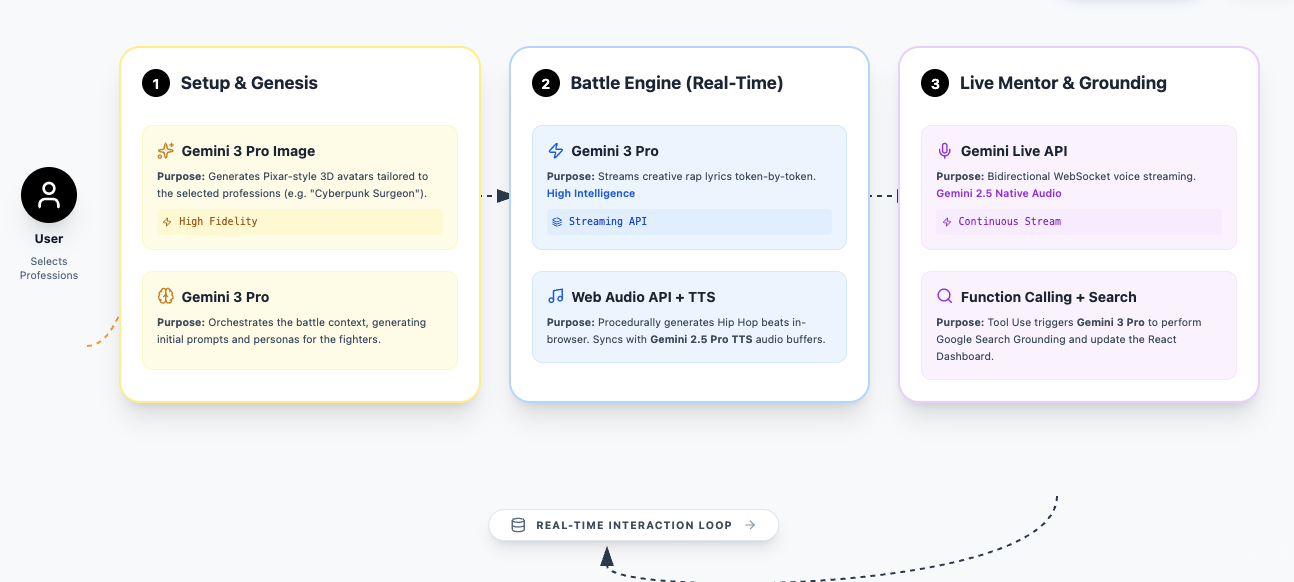
Task: Click the database icon in Real-Time Interaction Loop
Action: [x=518, y=525]
